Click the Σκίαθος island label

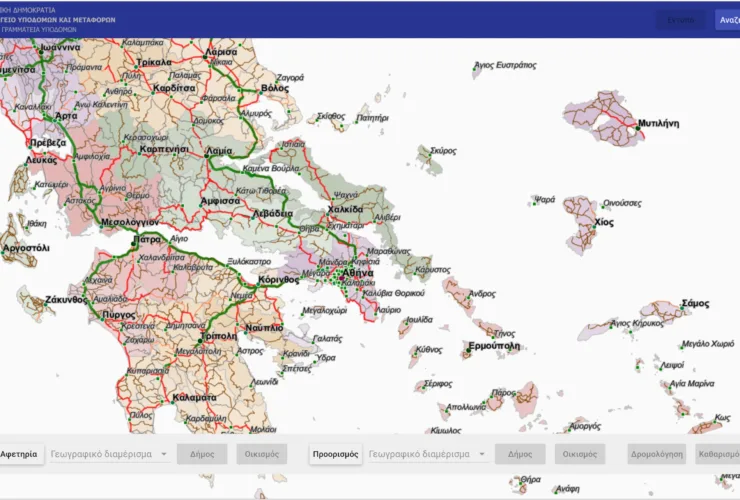(x=331, y=116)
